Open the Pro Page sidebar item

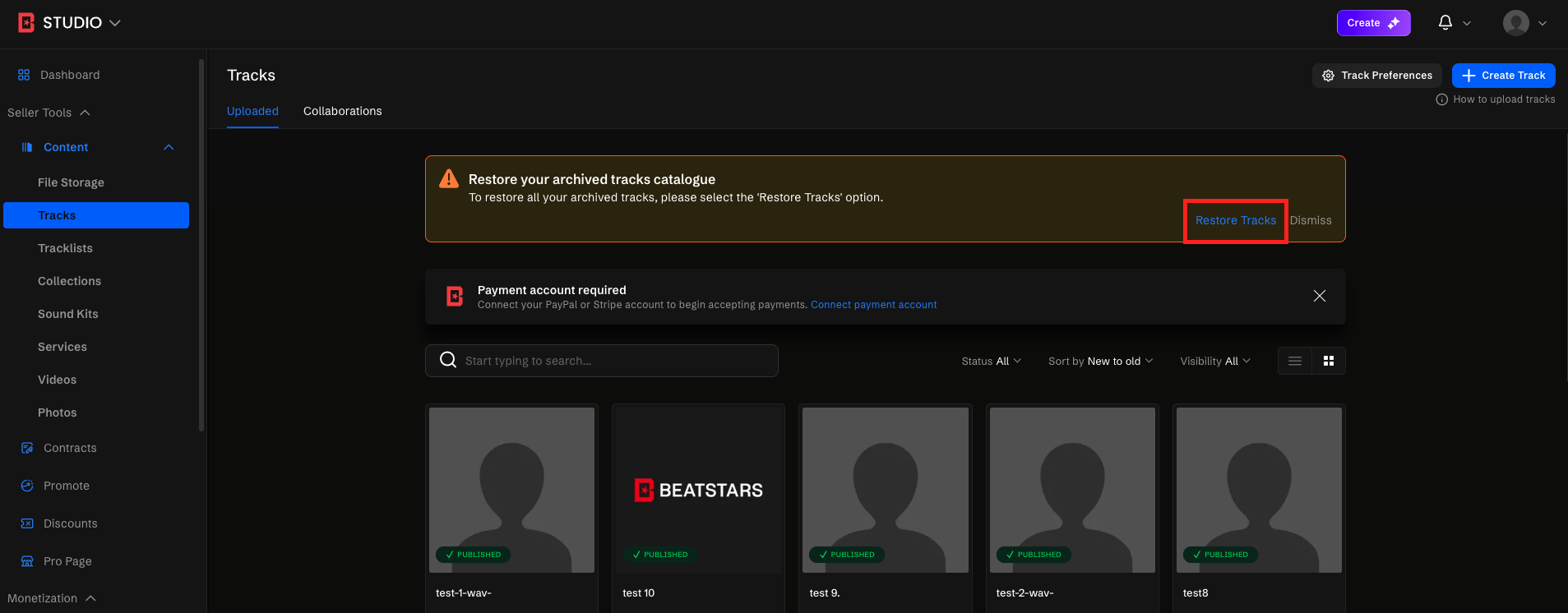click(67, 561)
